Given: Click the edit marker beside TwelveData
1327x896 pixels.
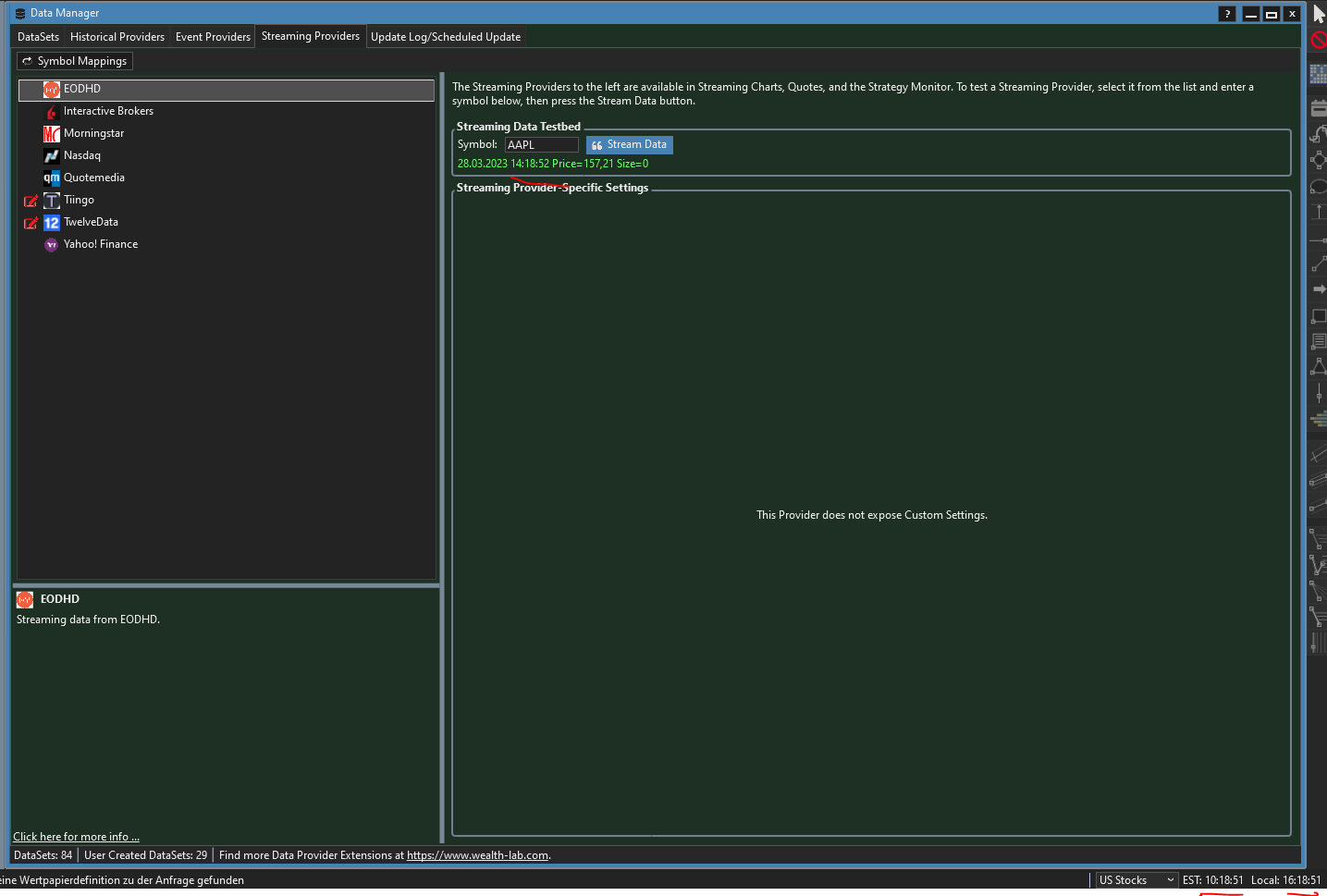Looking at the screenshot, I should [x=31, y=223].
